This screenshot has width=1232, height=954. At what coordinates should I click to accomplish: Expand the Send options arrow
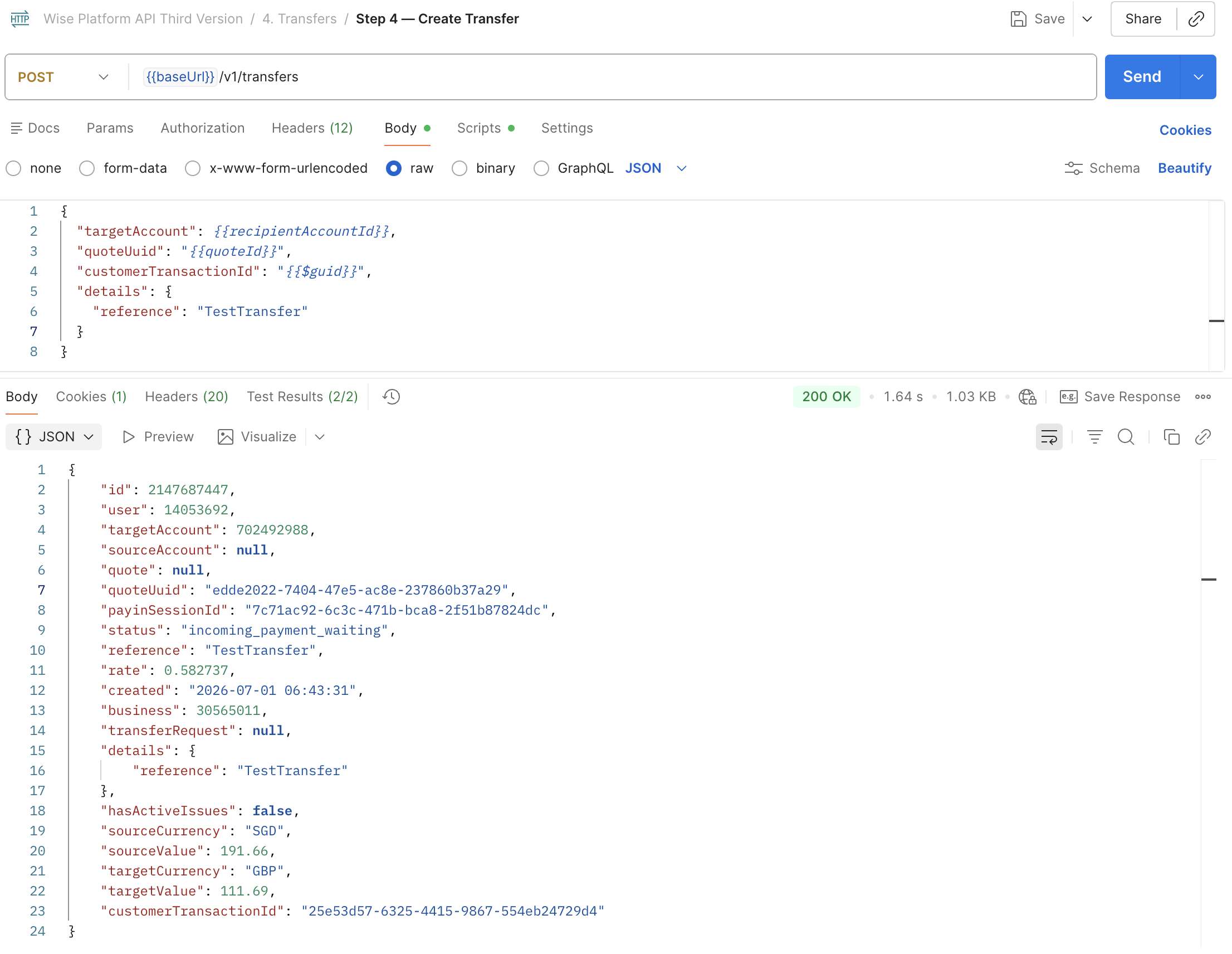click(1198, 77)
